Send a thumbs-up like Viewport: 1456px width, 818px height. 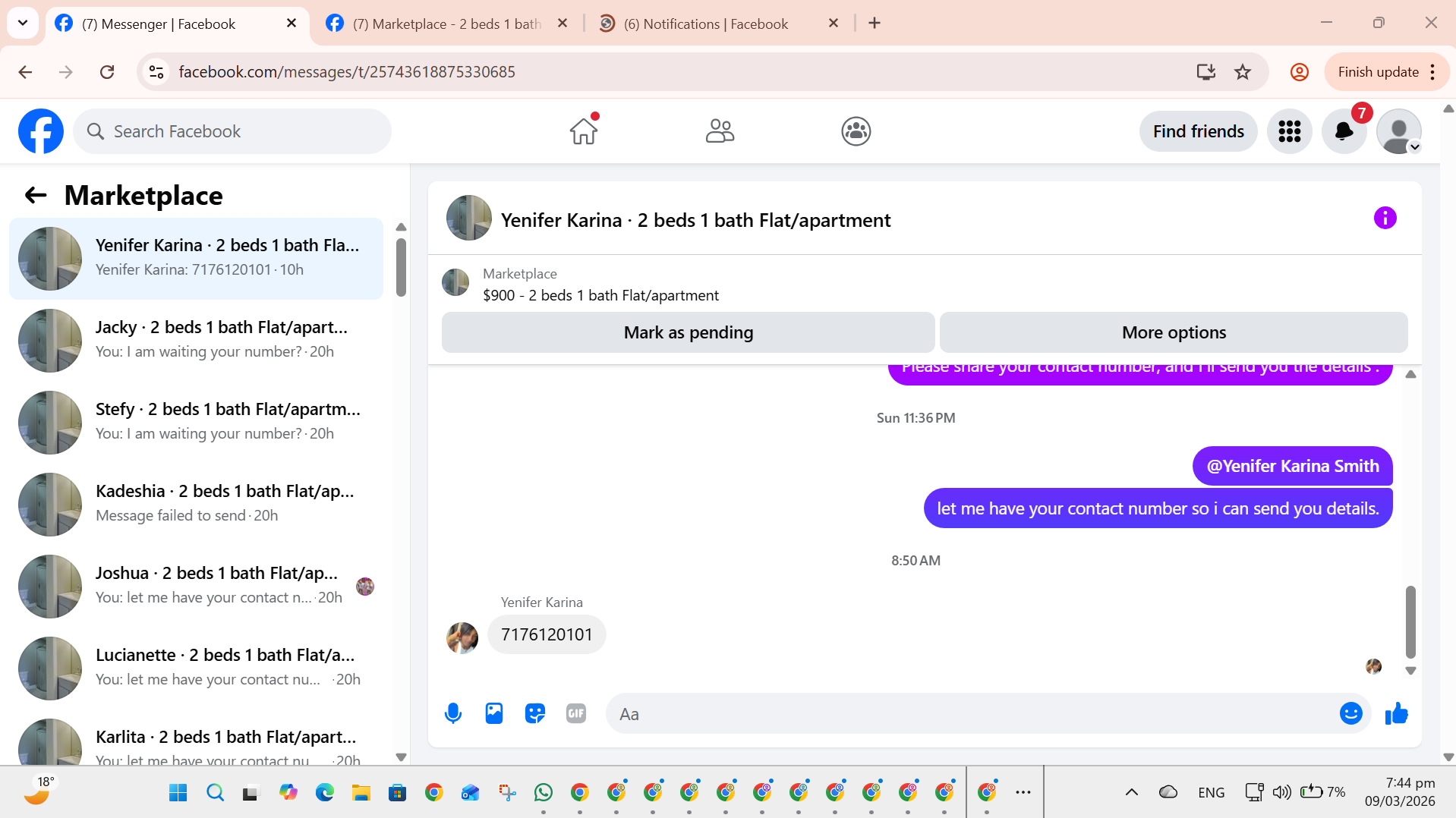coord(1396,713)
